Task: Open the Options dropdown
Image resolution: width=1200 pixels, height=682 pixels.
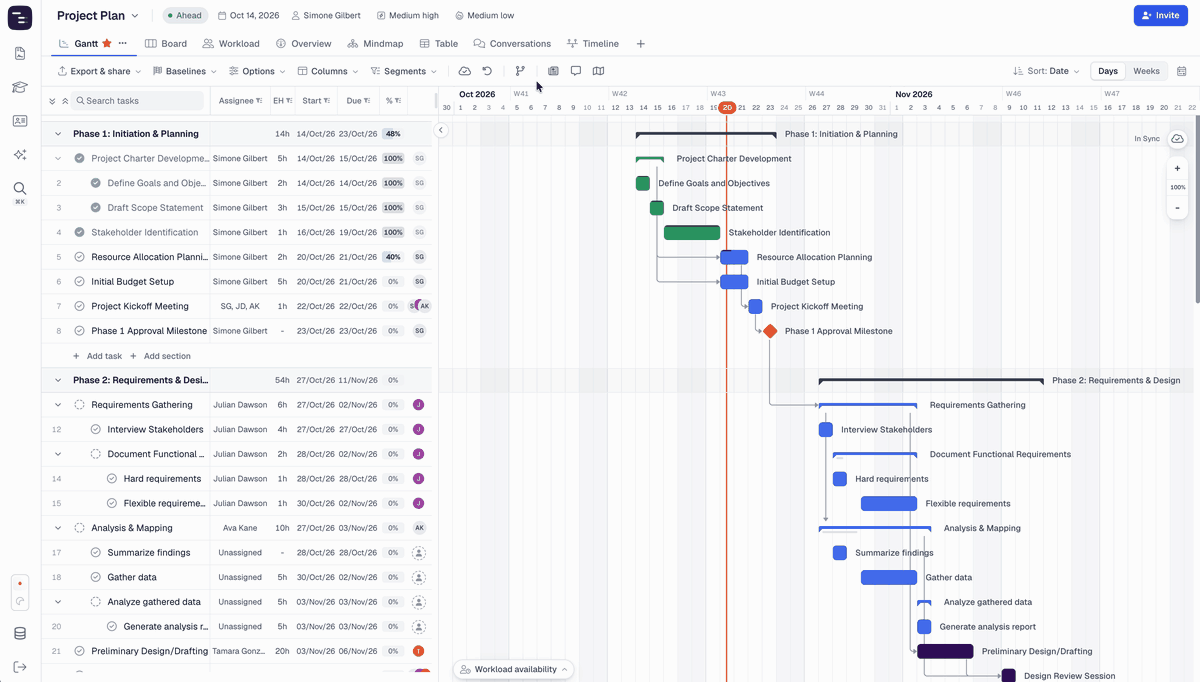Action: 257,71
